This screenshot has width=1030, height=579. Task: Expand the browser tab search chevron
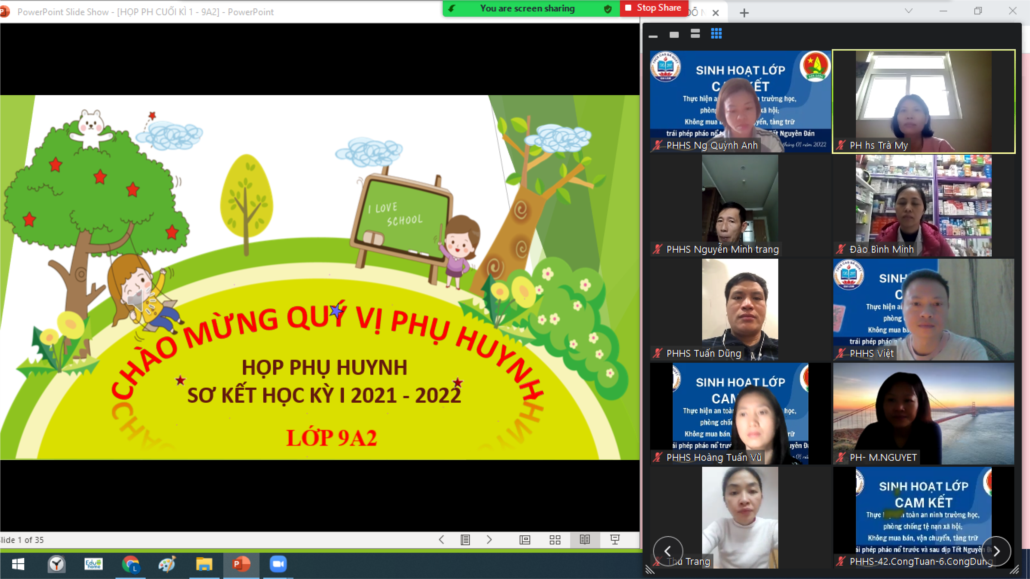906,11
